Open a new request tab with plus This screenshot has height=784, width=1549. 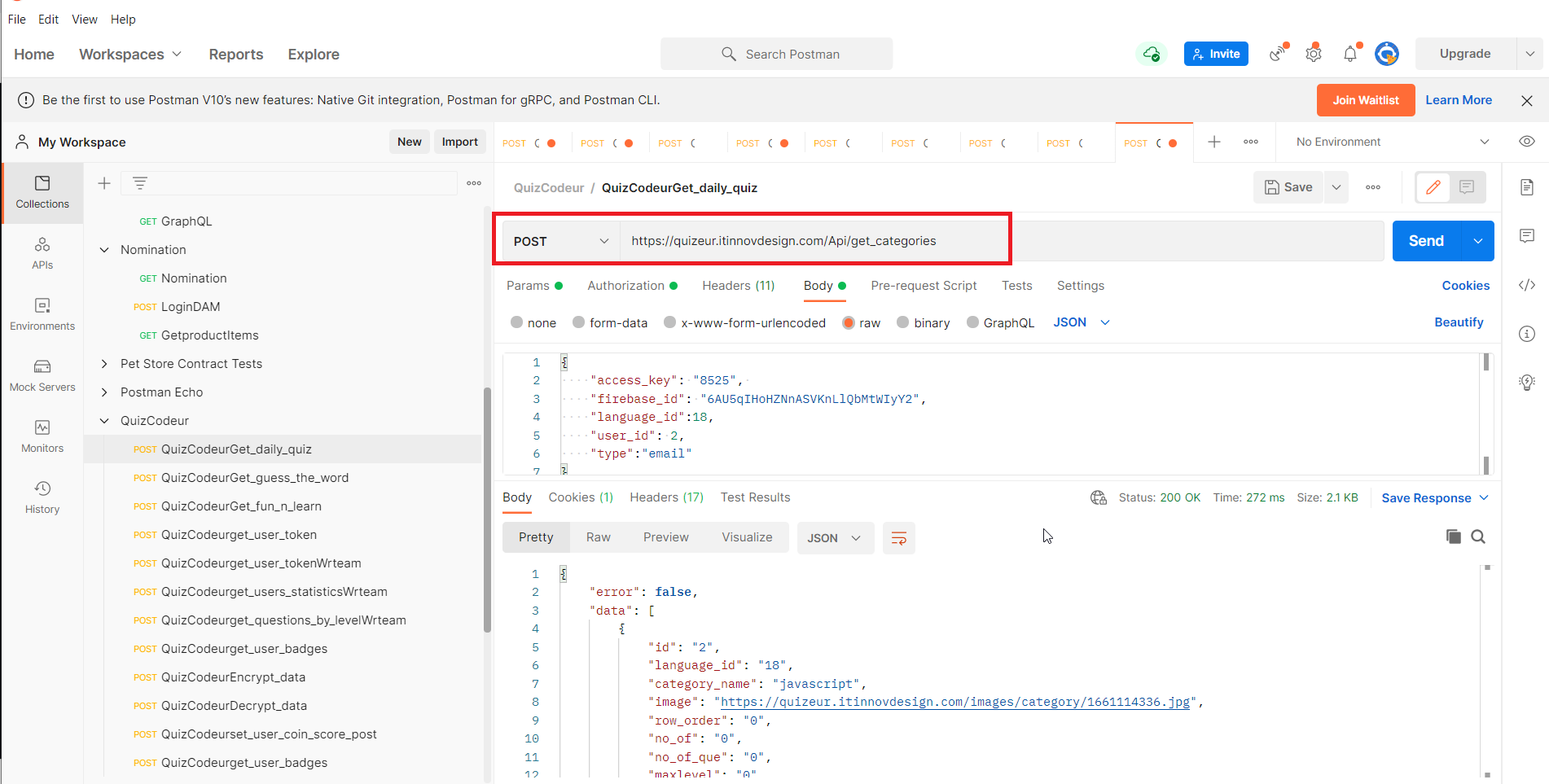pyautogui.click(x=1213, y=142)
